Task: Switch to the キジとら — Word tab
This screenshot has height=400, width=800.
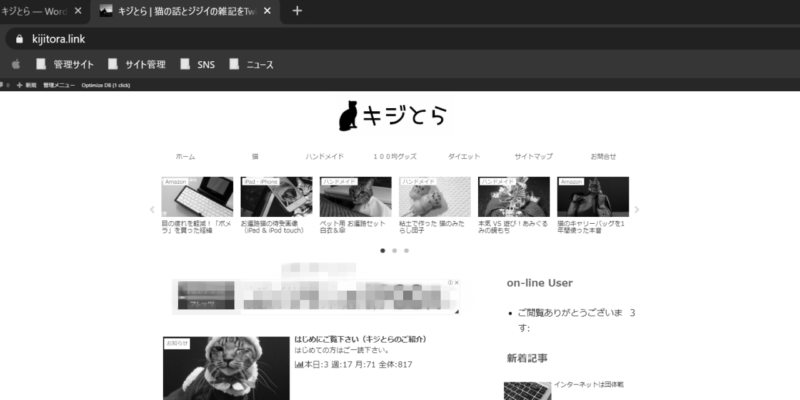Action: [34, 11]
